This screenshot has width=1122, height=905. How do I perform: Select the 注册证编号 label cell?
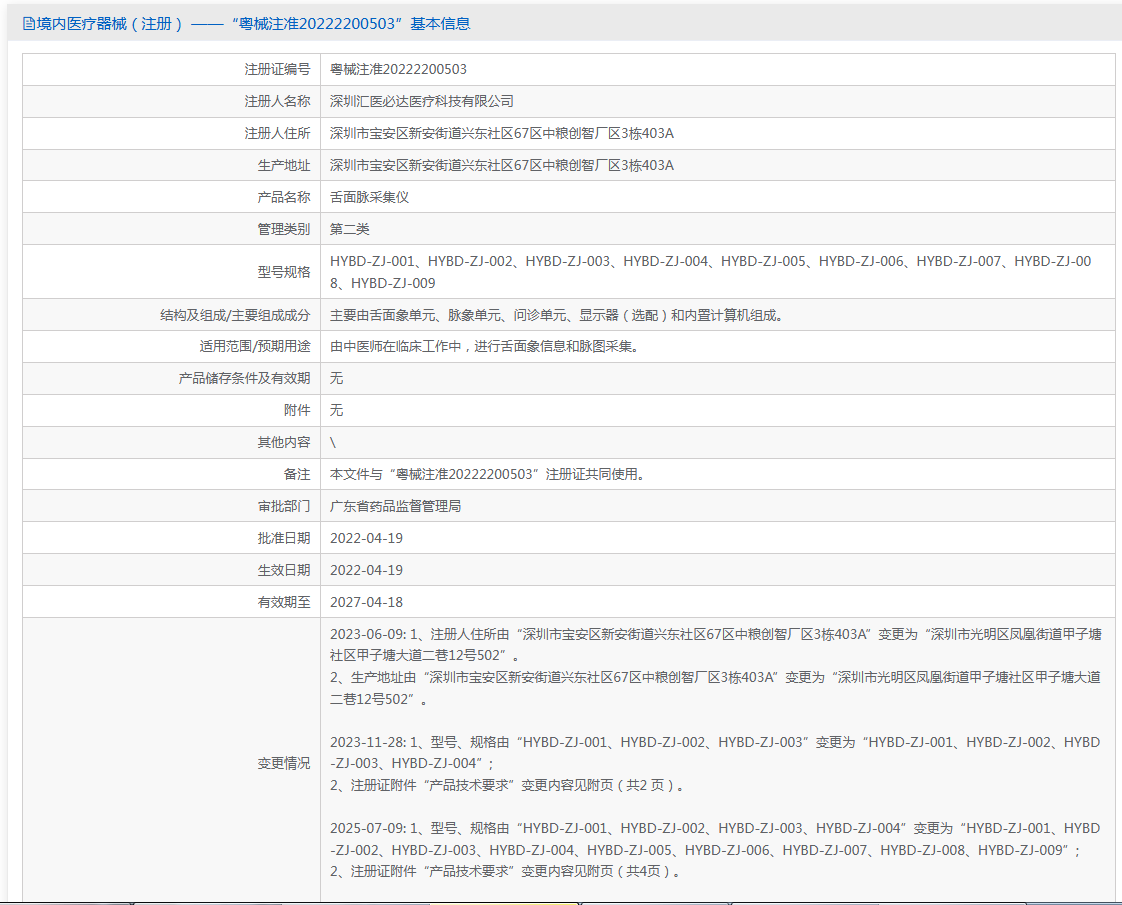(171, 69)
